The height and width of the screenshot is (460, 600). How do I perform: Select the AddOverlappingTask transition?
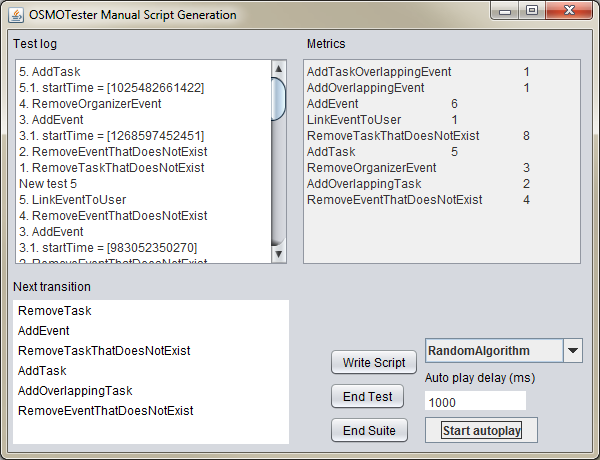coord(75,391)
